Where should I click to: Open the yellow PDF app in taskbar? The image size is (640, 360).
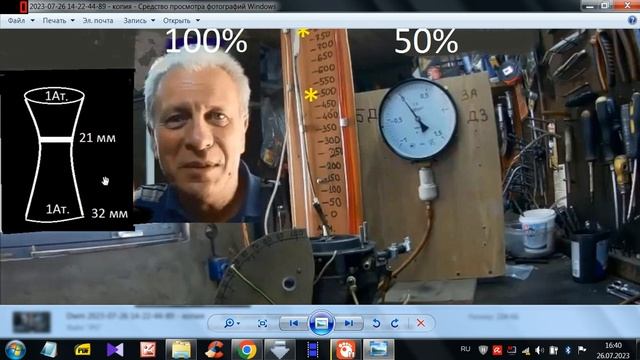(x=82, y=350)
